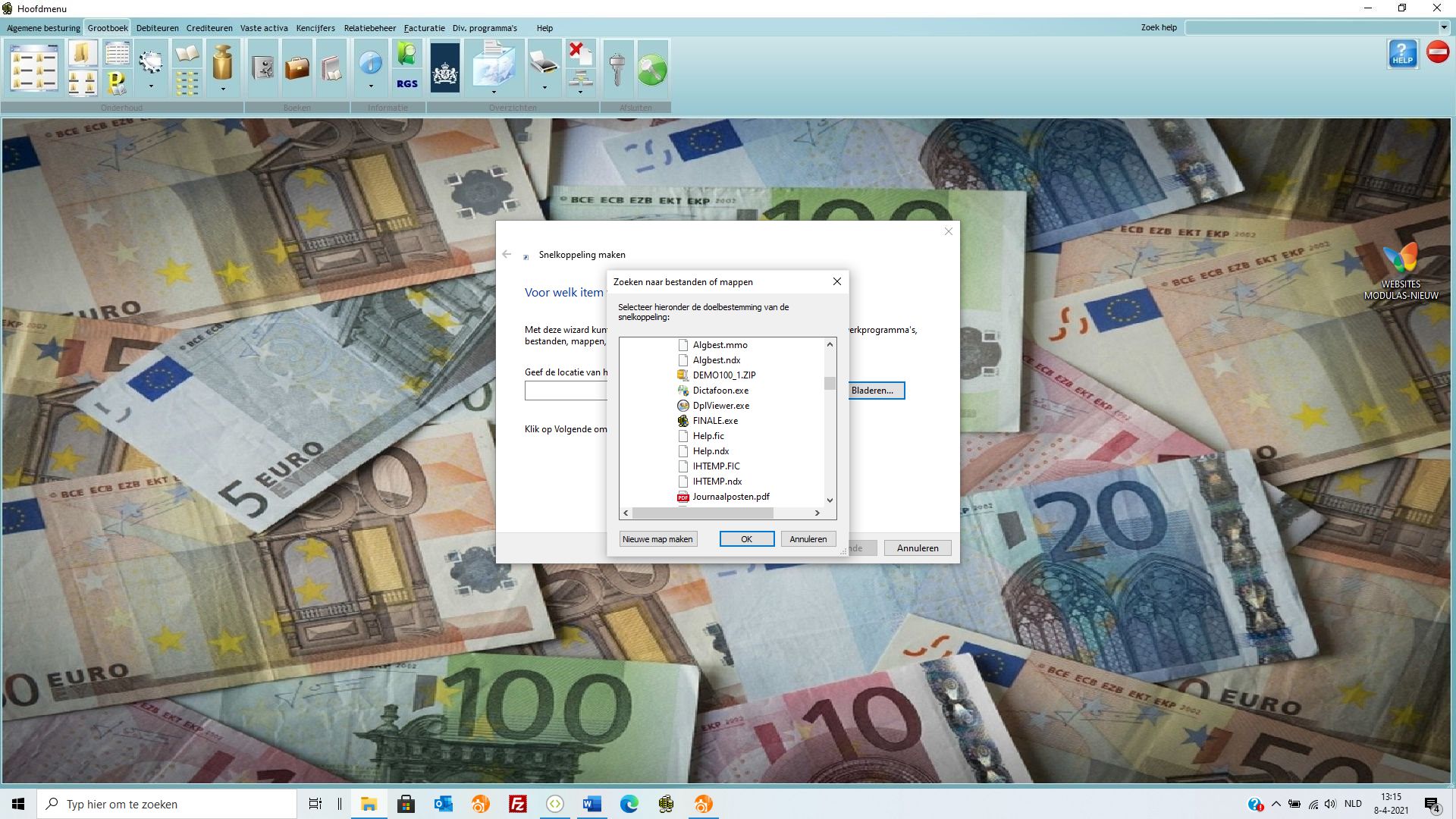Image resolution: width=1456 pixels, height=819 pixels.
Task: Click the red stop sign icon
Action: 1438,52
